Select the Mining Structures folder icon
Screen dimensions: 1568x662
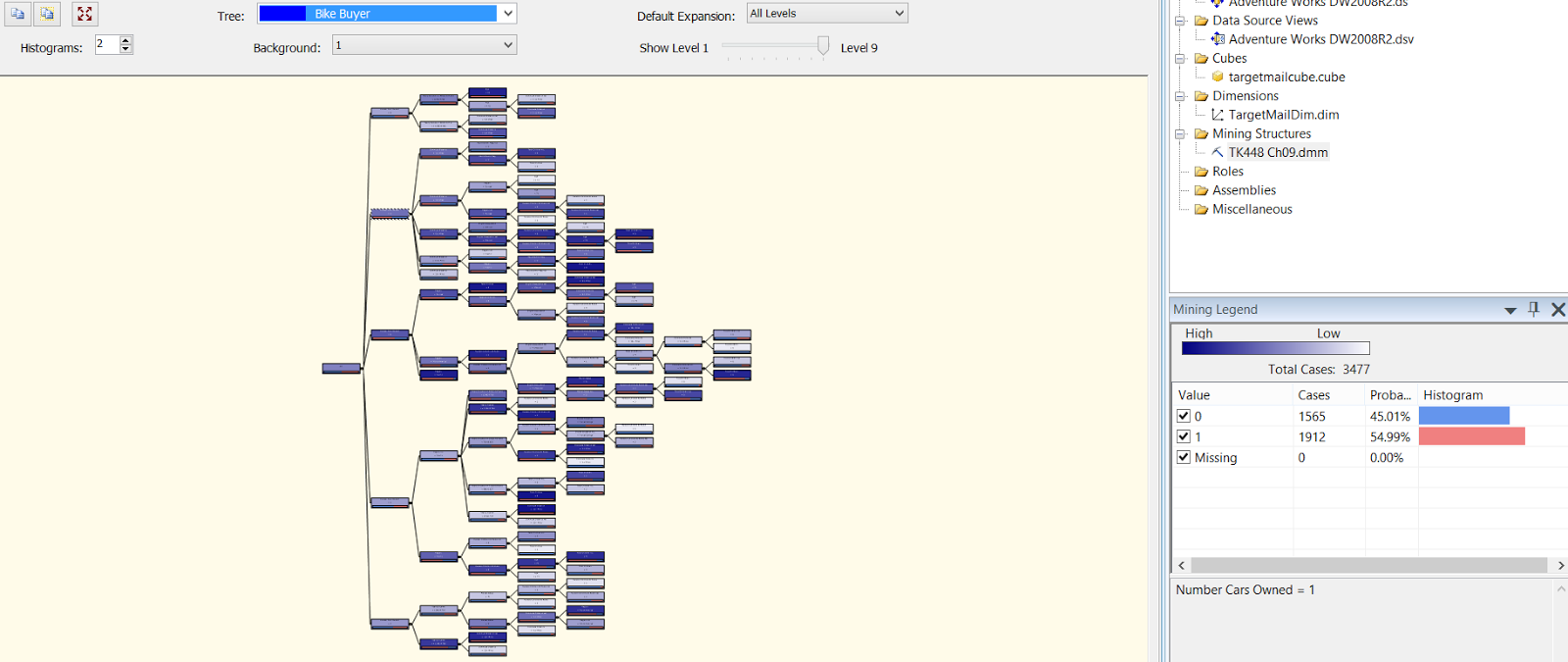(x=1200, y=133)
